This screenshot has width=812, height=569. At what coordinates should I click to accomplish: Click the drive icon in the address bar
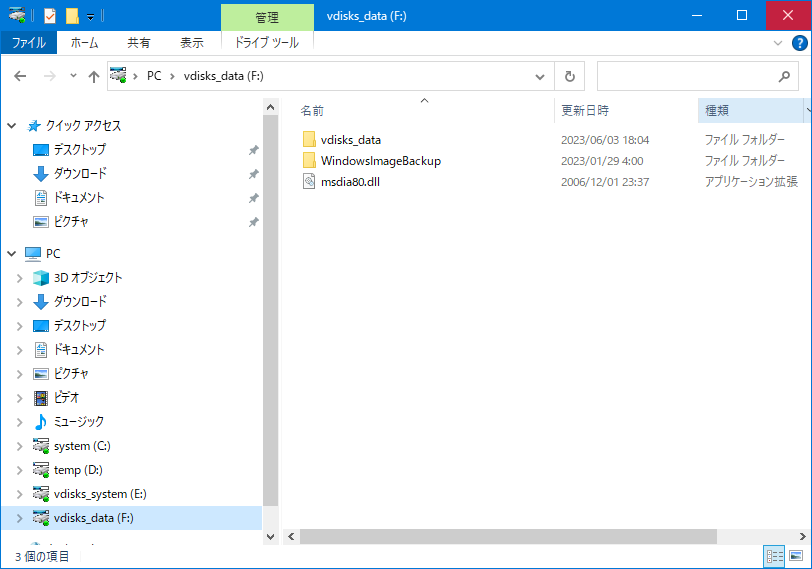(x=118, y=76)
